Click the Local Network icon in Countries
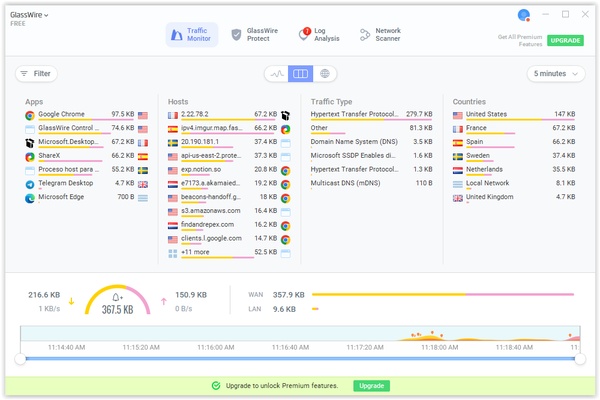600x400 pixels. (x=458, y=184)
